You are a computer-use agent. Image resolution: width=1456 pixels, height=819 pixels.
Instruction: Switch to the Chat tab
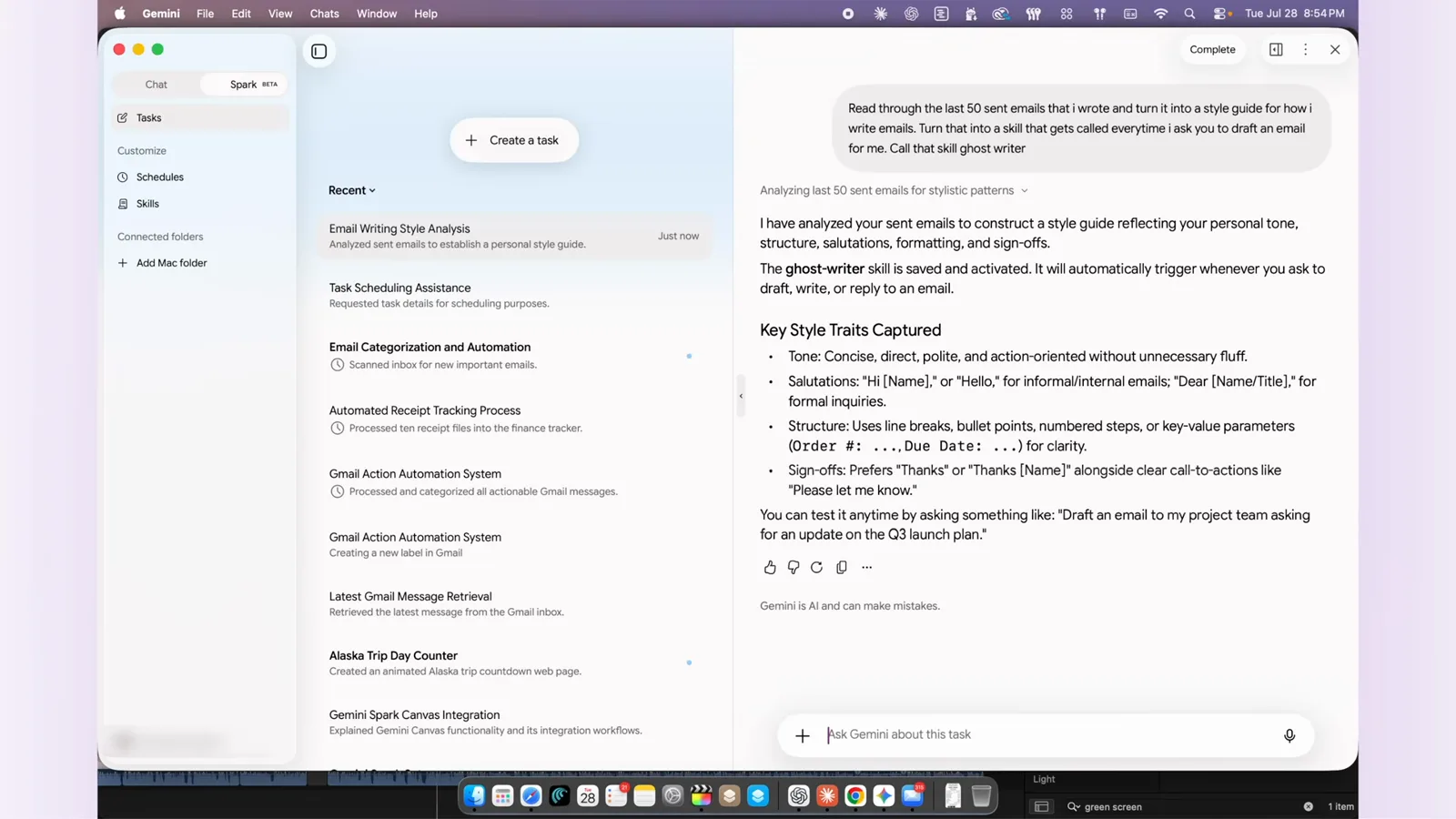click(157, 85)
